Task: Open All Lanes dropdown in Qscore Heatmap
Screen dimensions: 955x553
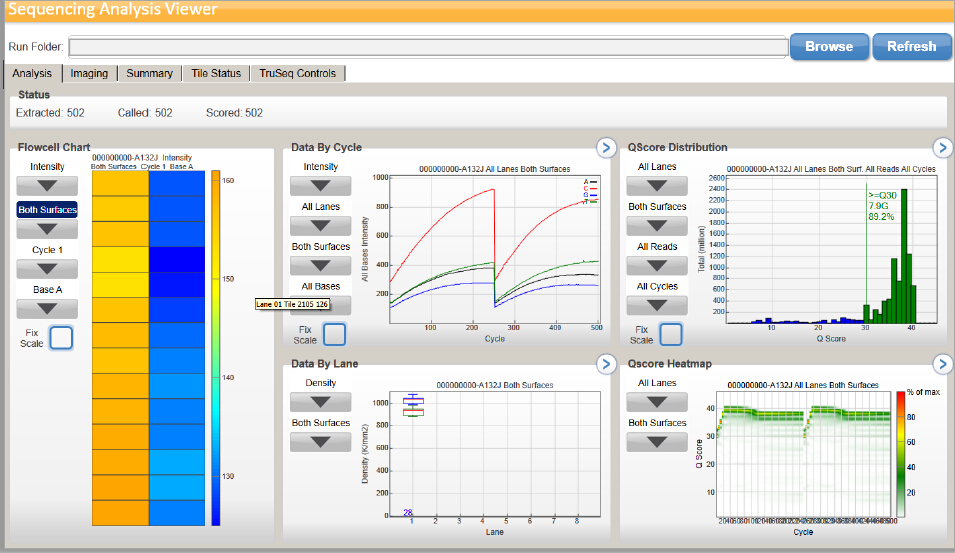Action: [656, 402]
